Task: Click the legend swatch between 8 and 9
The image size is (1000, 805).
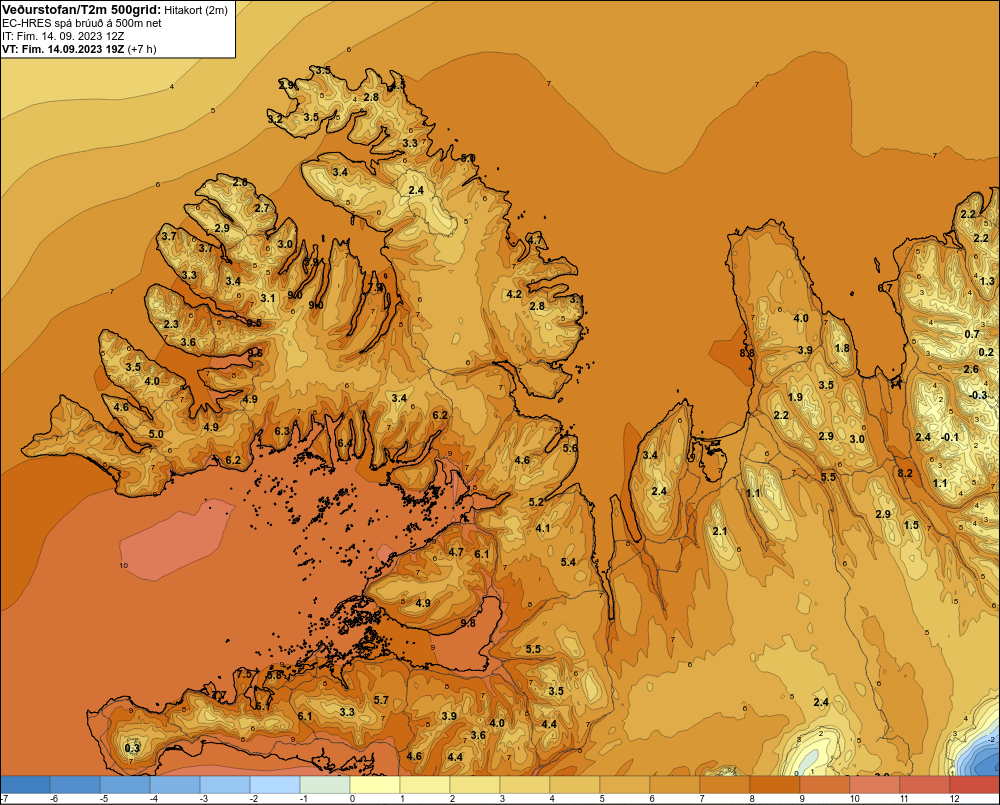Action: (775, 785)
